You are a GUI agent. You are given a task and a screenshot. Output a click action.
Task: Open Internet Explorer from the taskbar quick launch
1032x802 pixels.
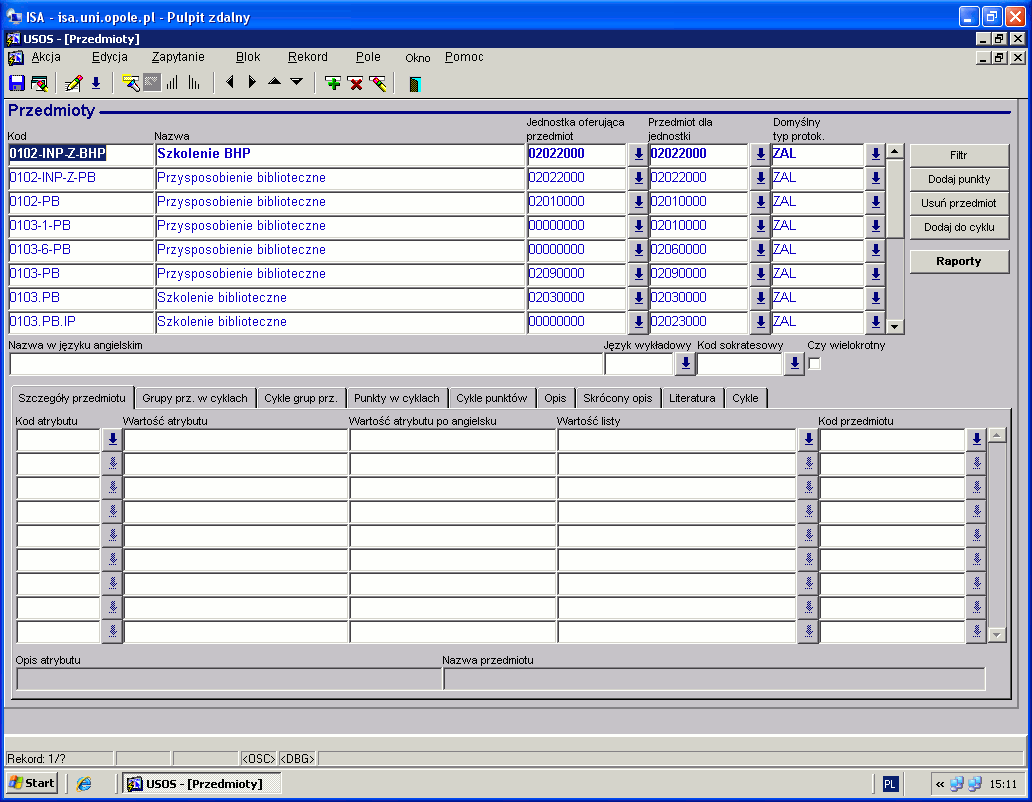click(x=84, y=784)
